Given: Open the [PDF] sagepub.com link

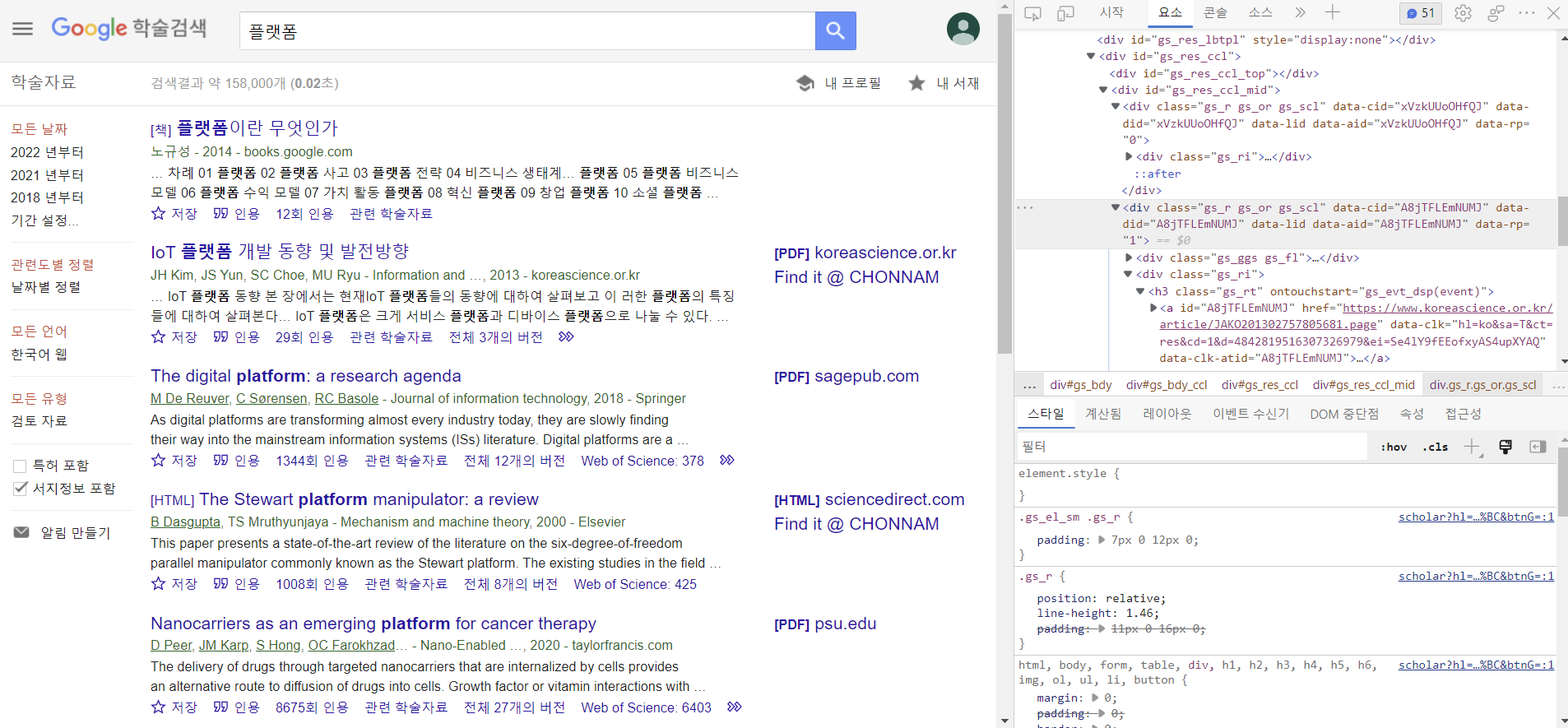Looking at the screenshot, I should click(x=847, y=377).
